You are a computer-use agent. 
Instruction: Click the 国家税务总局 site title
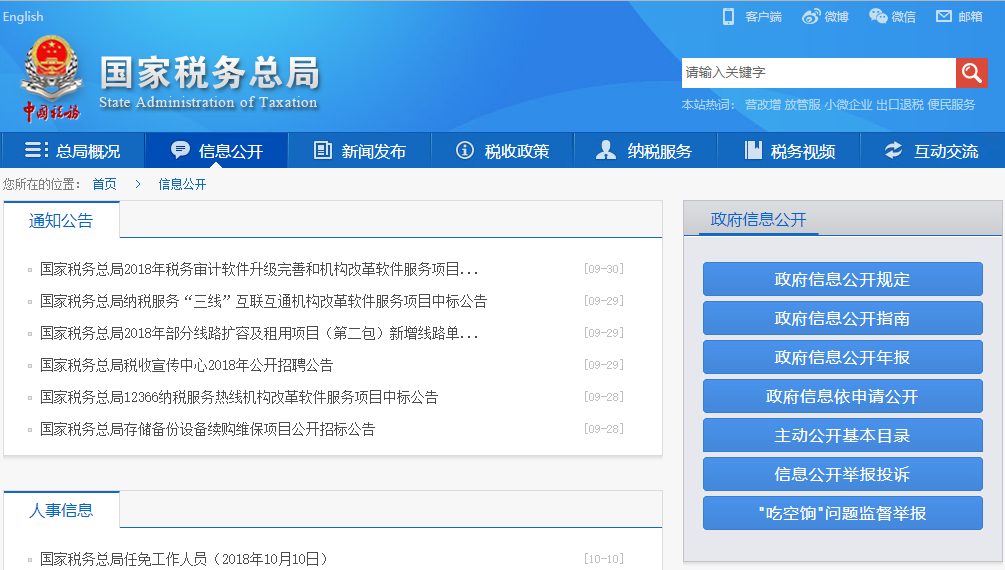(x=210, y=72)
